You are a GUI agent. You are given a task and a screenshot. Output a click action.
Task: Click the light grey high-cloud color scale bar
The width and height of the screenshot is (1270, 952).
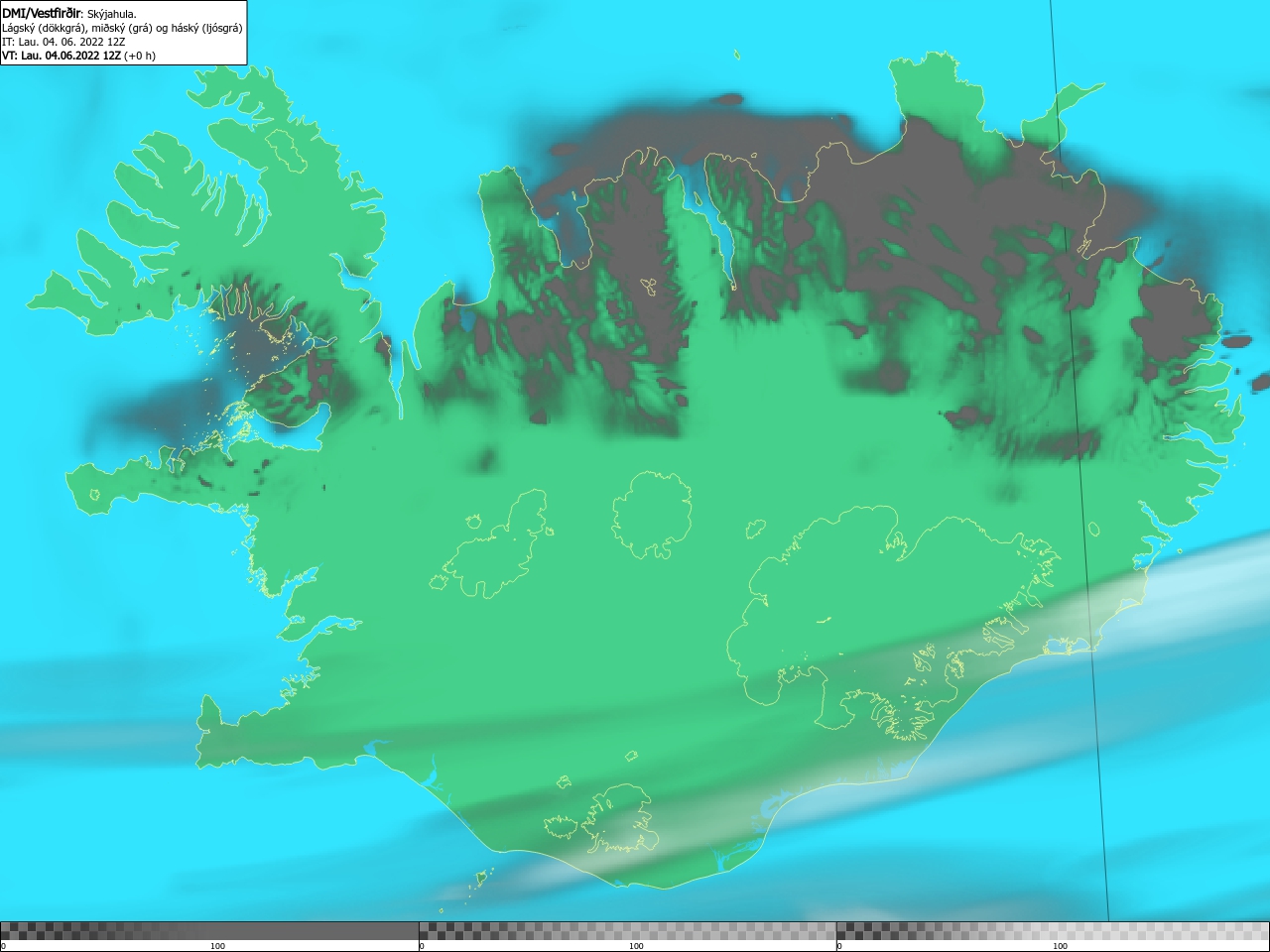1053,931
